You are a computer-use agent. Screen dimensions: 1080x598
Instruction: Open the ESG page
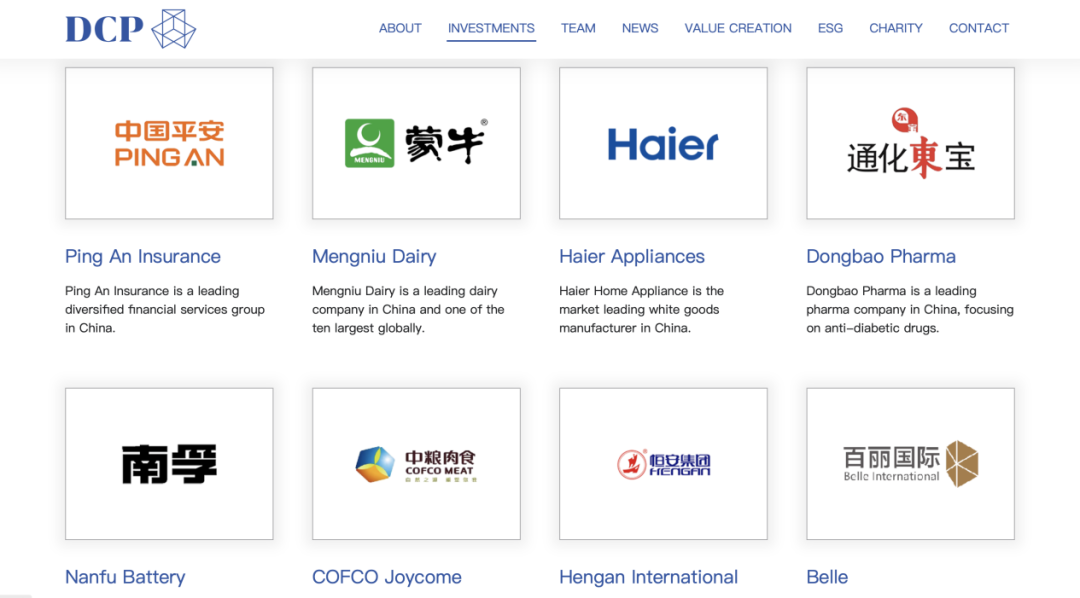pyautogui.click(x=830, y=28)
